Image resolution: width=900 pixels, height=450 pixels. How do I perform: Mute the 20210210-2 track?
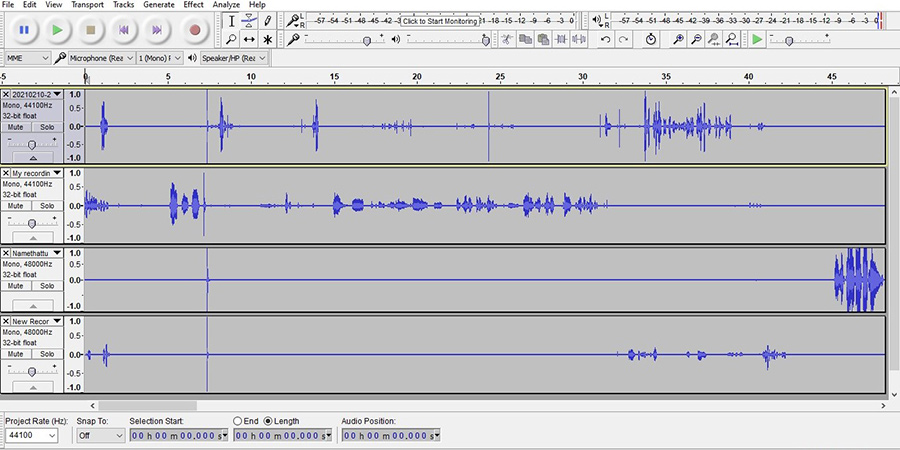tap(15, 127)
